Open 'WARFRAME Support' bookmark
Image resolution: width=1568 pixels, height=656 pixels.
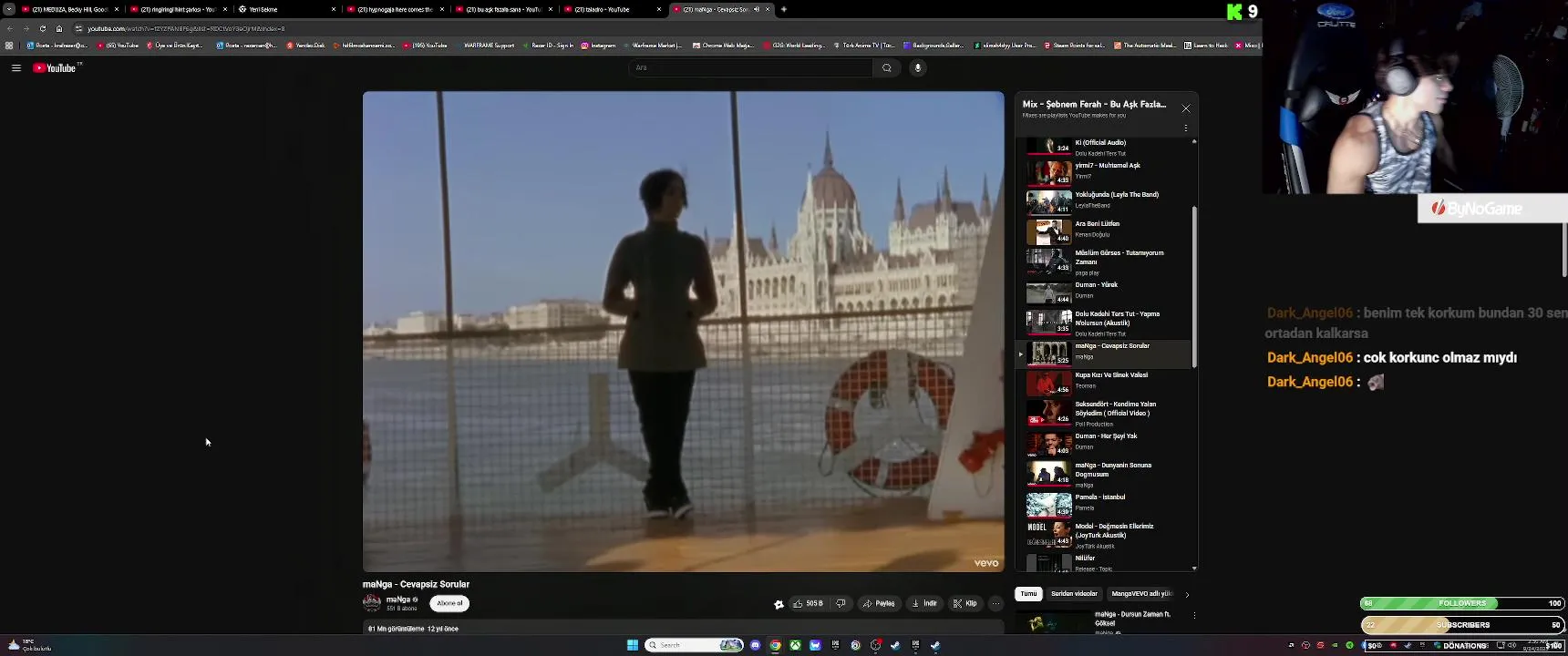(x=484, y=46)
